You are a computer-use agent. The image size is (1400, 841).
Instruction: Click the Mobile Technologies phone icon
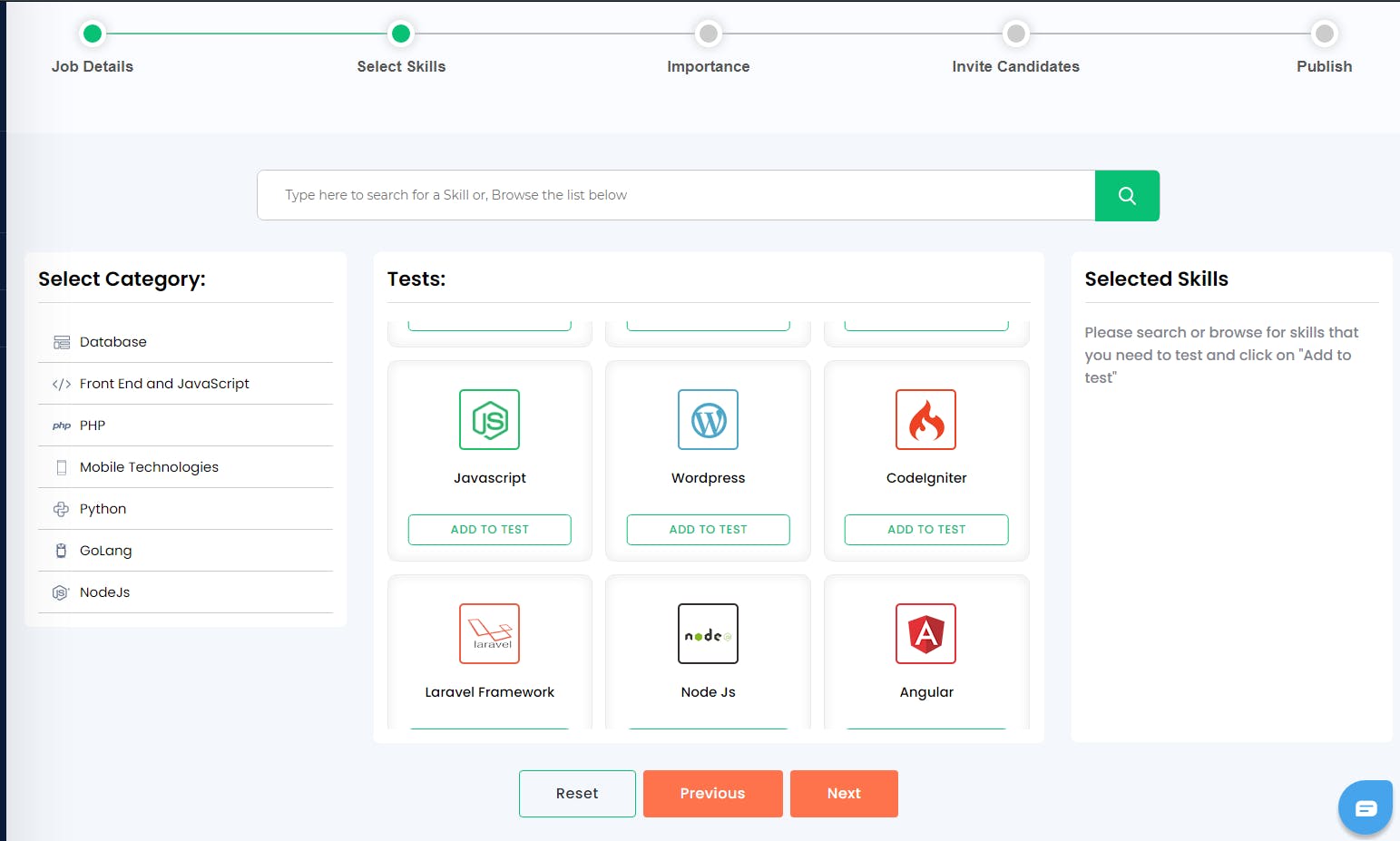[x=62, y=467]
